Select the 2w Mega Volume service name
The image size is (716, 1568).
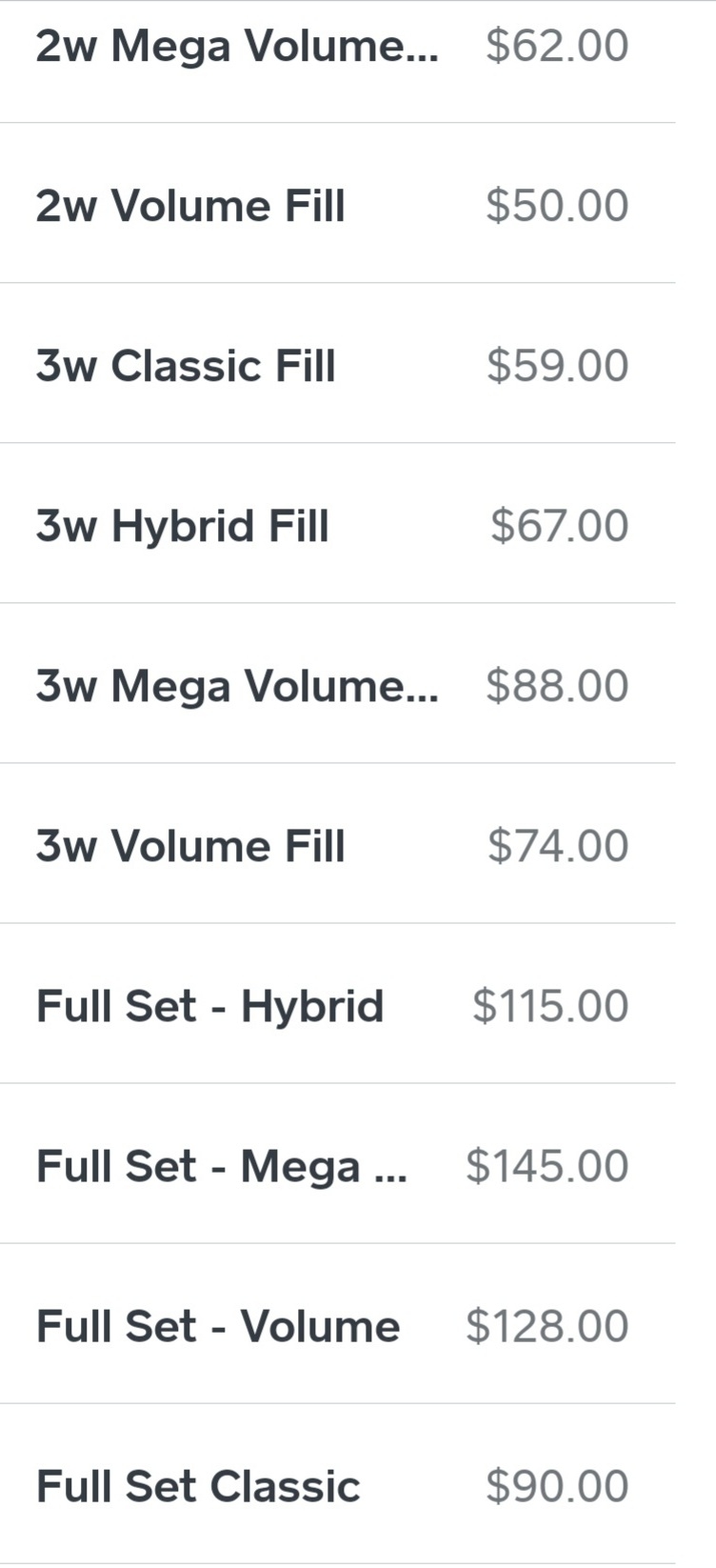237,46
